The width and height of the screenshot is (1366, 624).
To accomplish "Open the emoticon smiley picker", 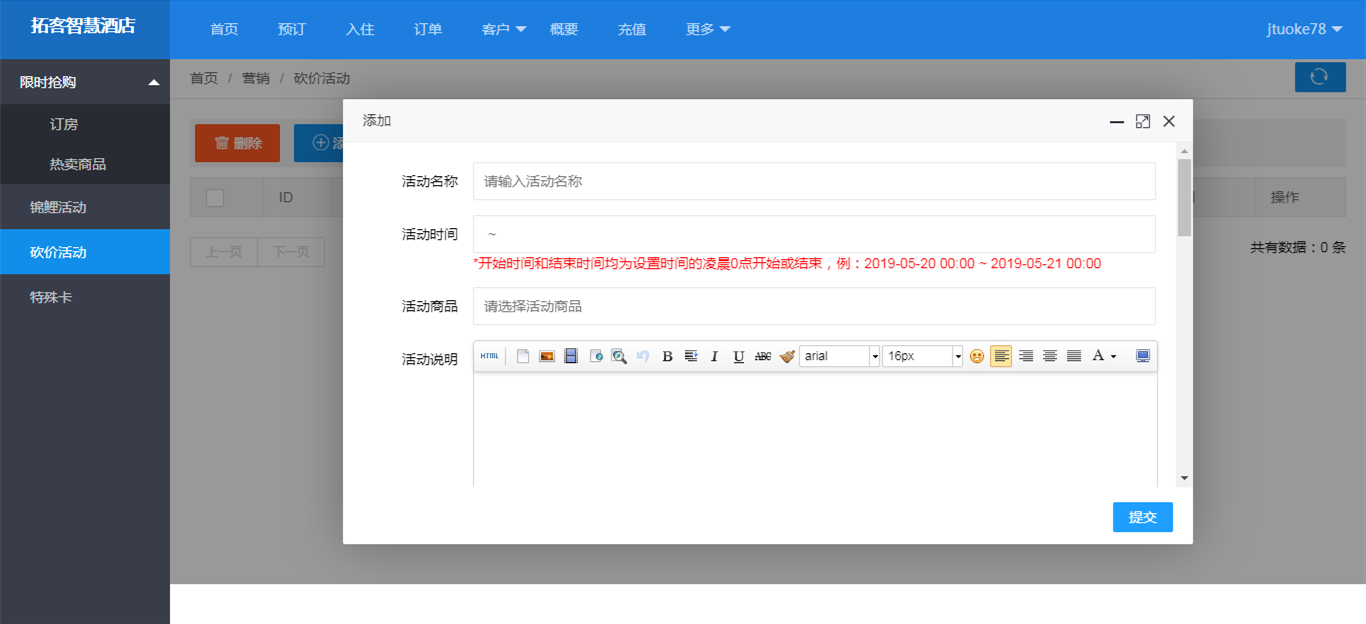I will tap(977, 356).
